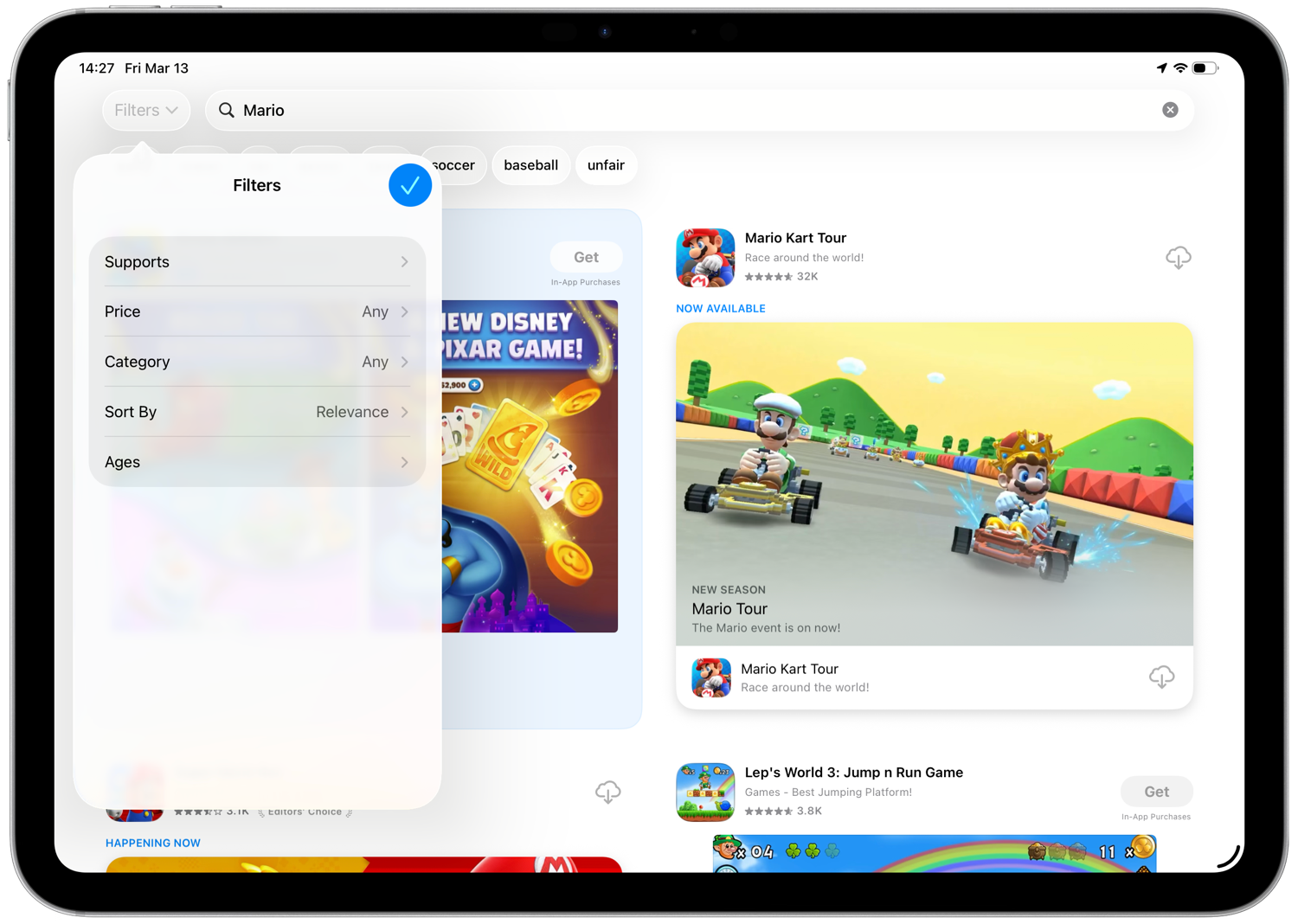Screen dimensions: 1298x924
Task: Select the soccer filter chip
Action: point(453,165)
